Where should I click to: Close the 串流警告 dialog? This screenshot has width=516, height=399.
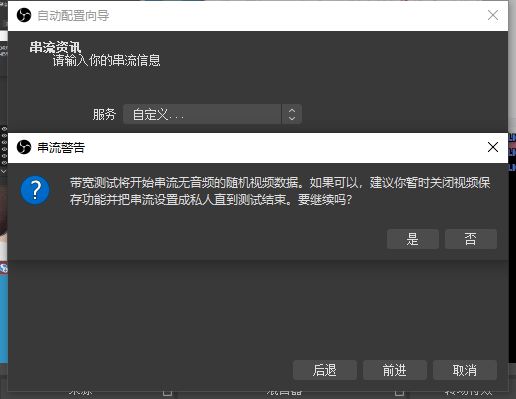(493, 147)
